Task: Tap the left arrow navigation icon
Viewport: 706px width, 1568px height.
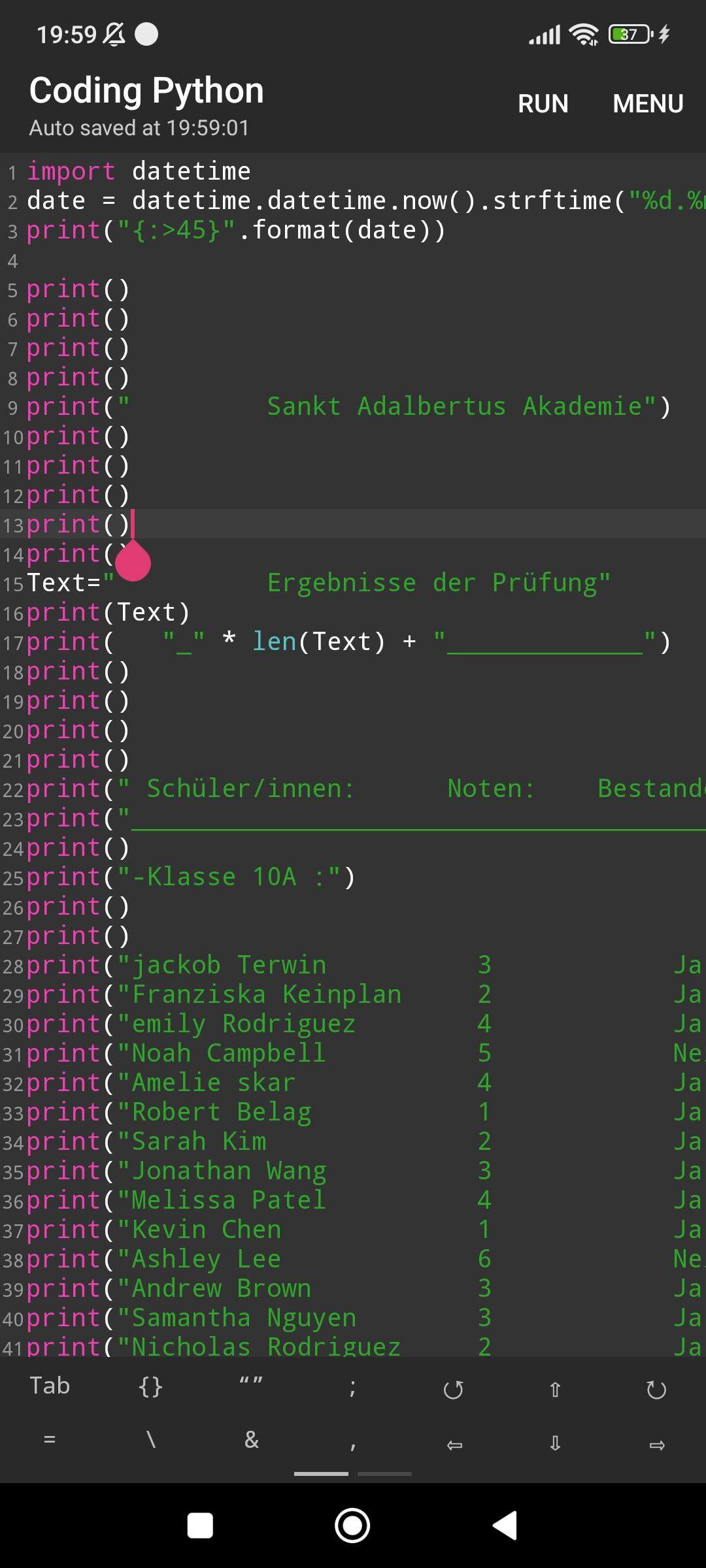Action: [x=454, y=1442]
